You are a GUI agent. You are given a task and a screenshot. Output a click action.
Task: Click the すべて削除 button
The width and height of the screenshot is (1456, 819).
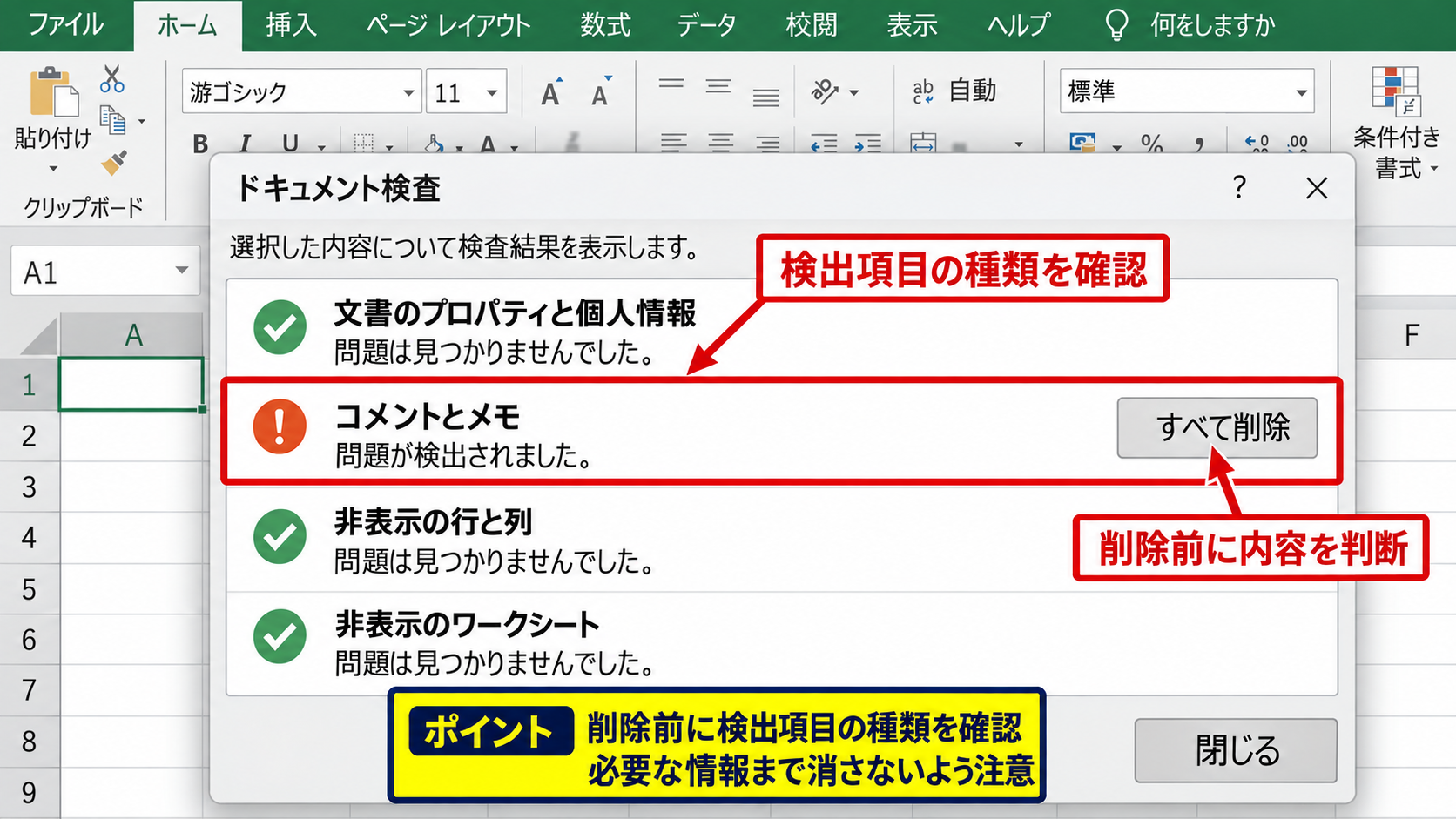(1217, 427)
